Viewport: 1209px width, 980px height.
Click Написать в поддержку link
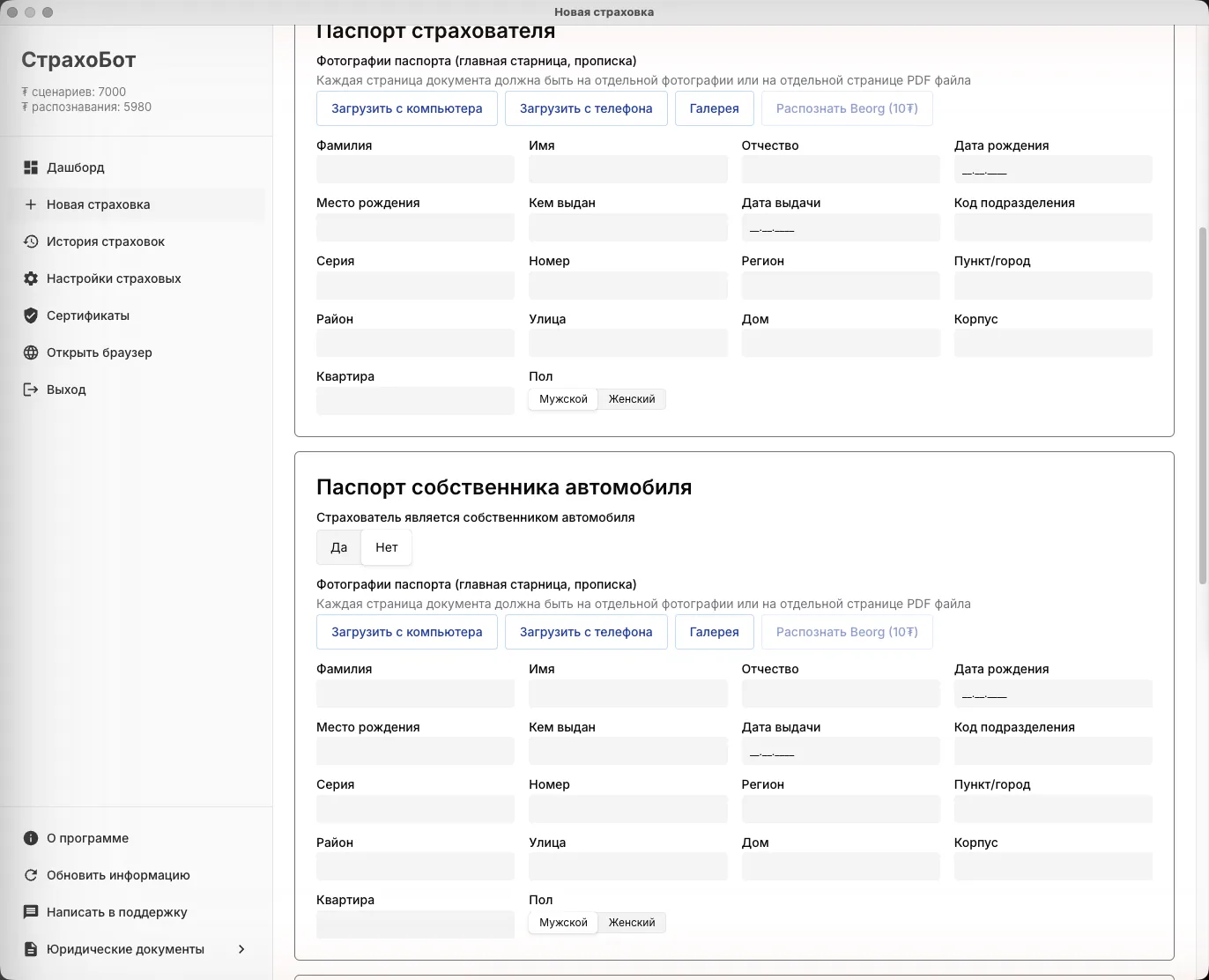(137, 912)
